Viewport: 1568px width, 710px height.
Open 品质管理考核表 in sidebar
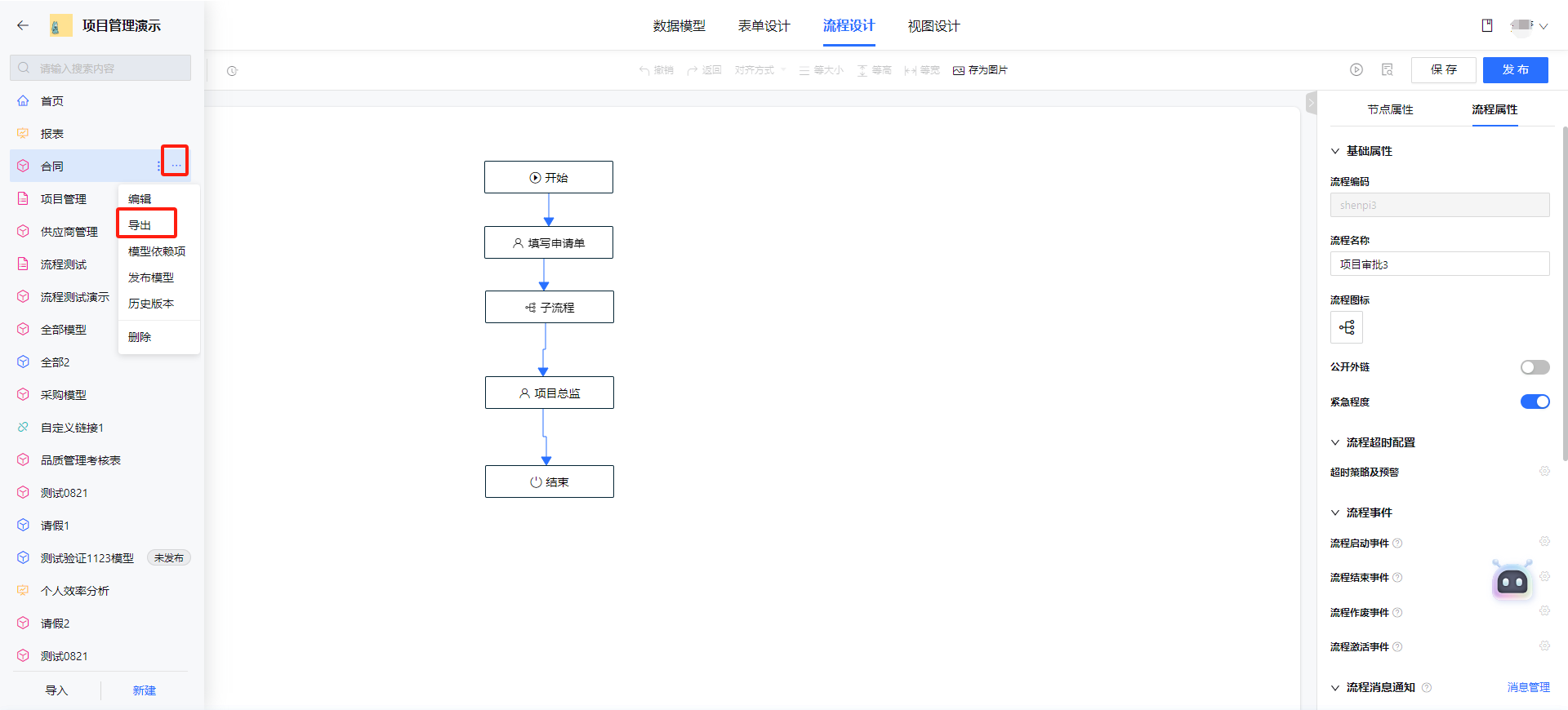pyautogui.click(x=81, y=460)
